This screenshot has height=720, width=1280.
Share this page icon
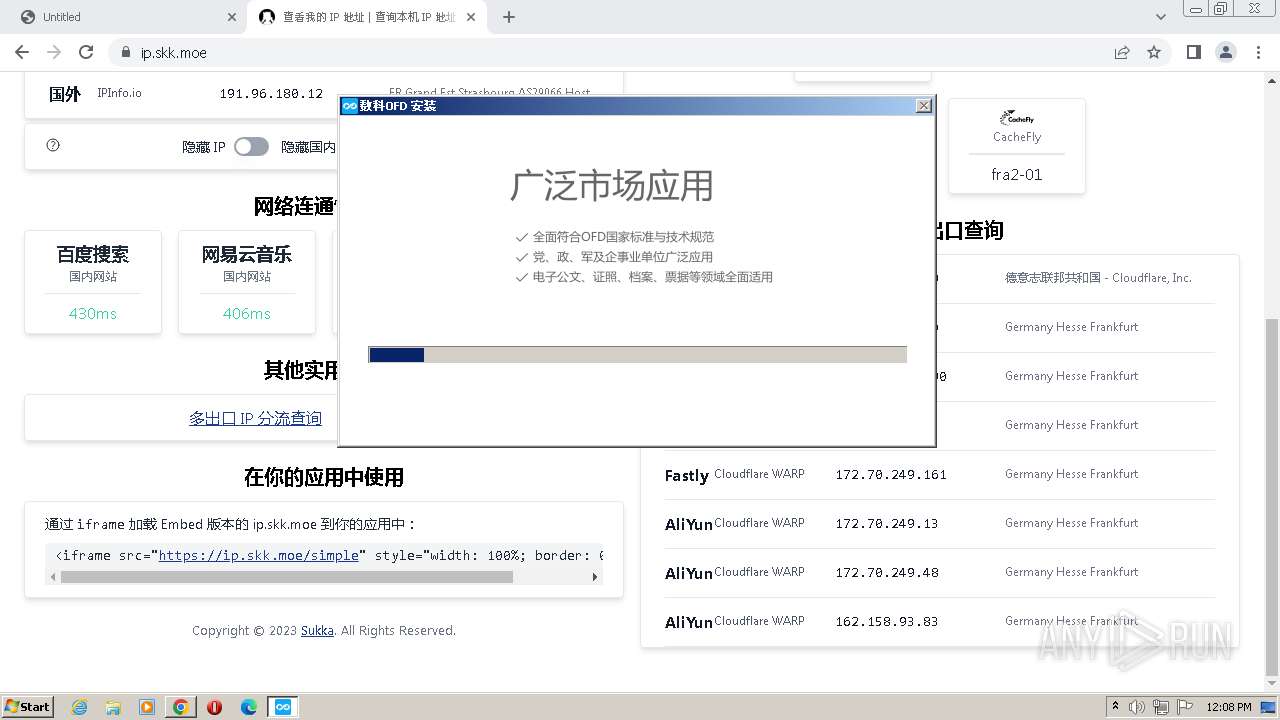pyautogui.click(x=1122, y=52)
